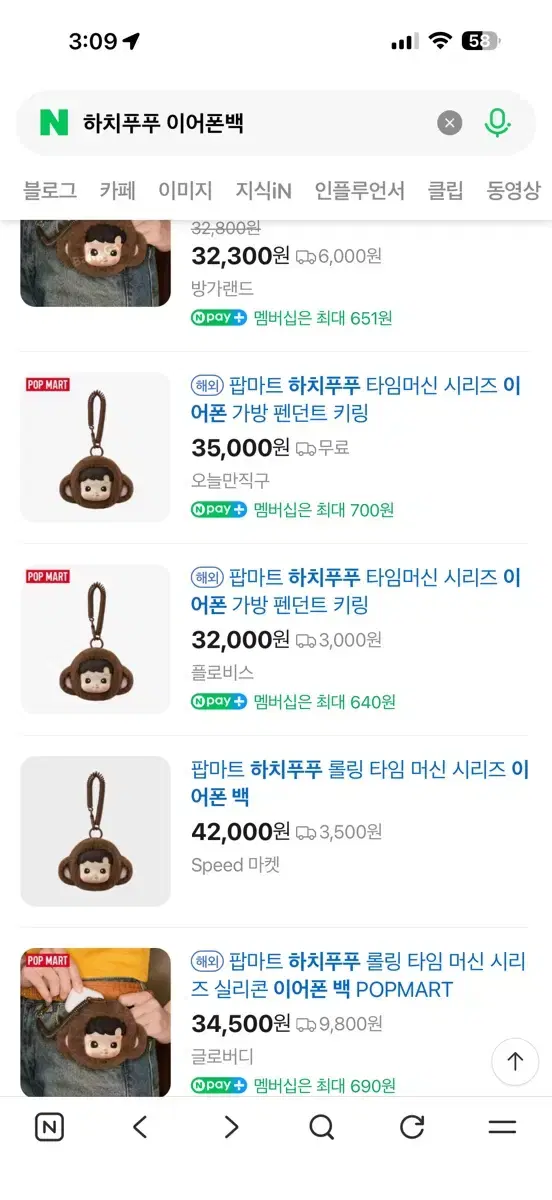The image size is (552, 1200).
Task: Open the 35,000원 키링 product title
Action: 356,399
